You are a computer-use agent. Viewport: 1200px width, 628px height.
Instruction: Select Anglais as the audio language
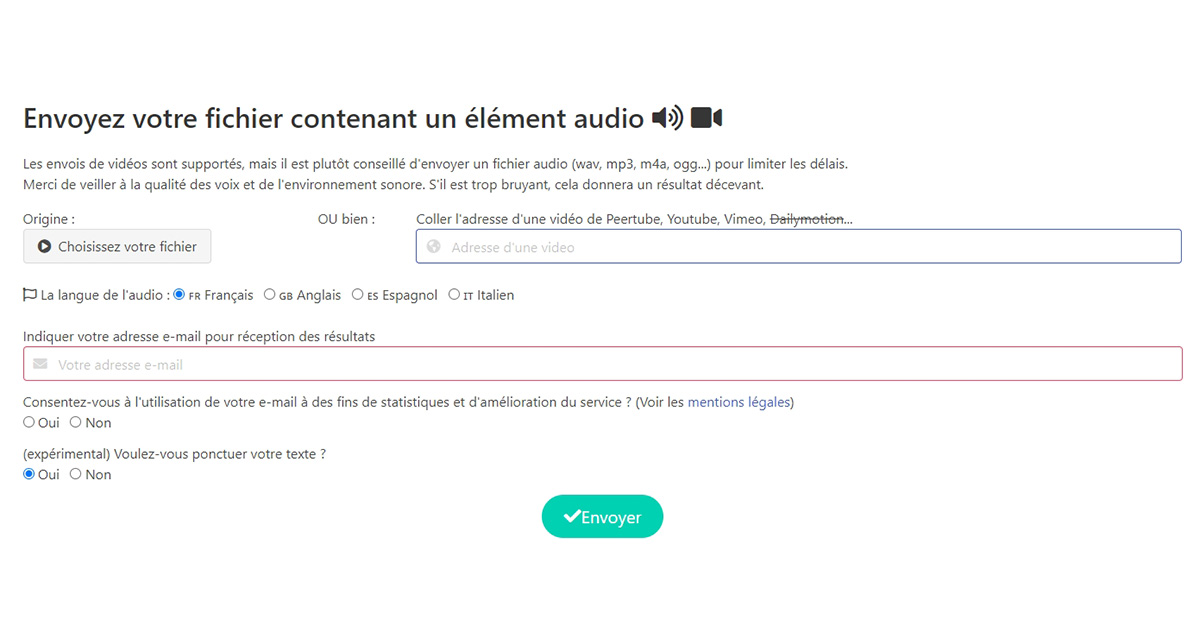coord(270,295)
